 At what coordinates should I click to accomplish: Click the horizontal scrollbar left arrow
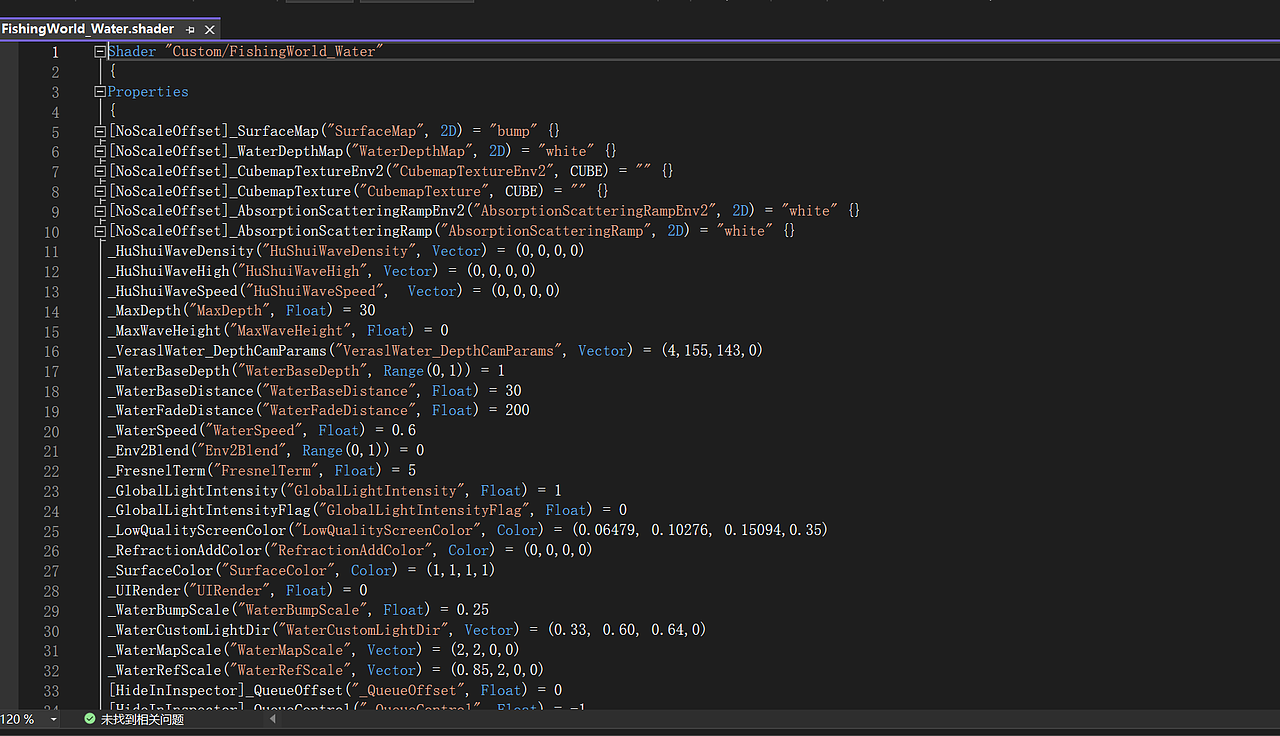tap(272, 718)
